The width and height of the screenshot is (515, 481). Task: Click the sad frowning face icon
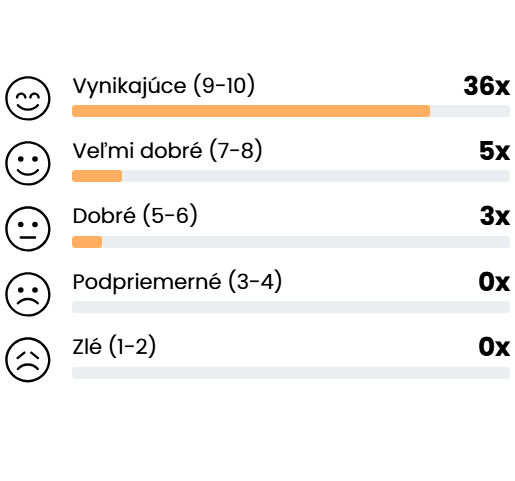click(28, 294)
